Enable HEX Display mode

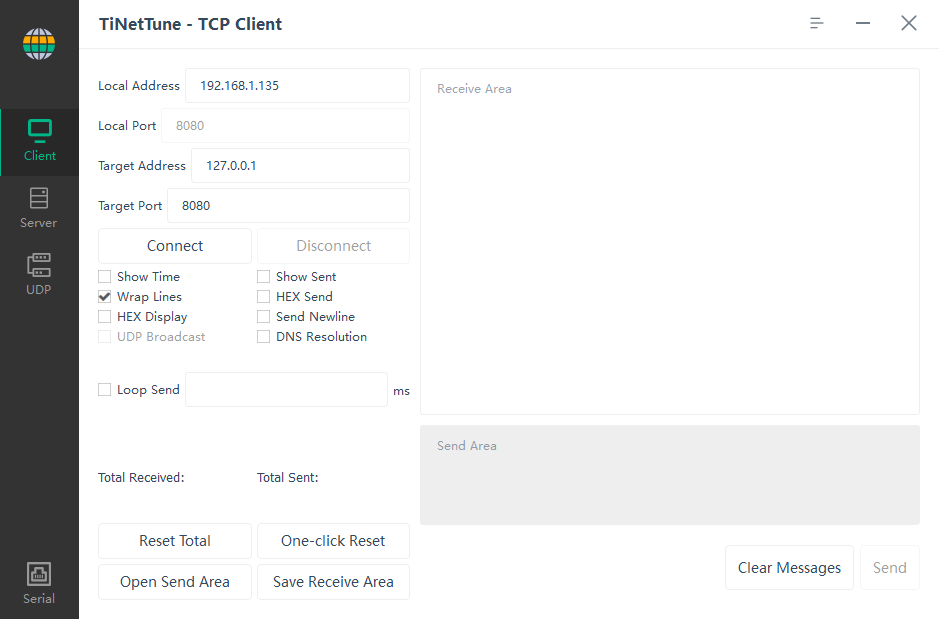(104, 316)
